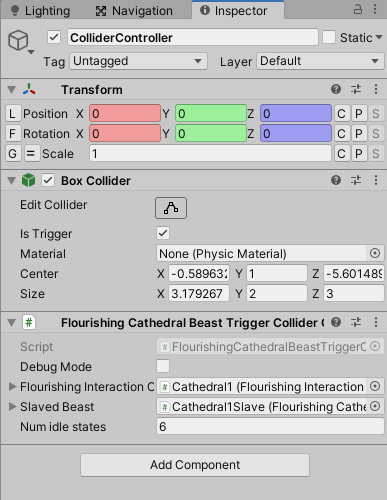Click the F rotation mode button

13,134
